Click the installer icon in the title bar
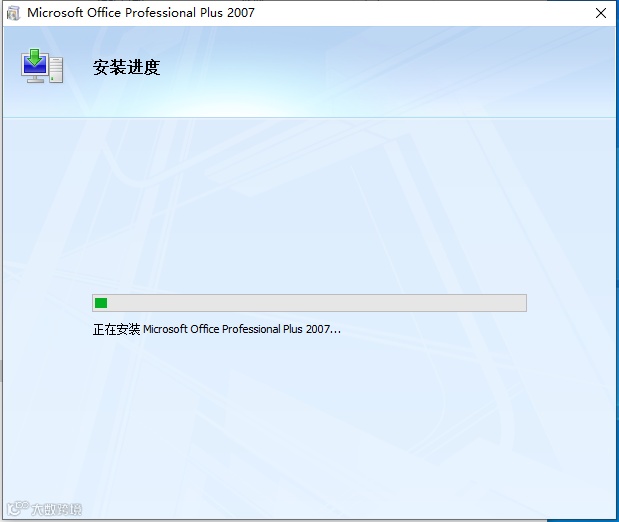The width and height of the screenshot is (619, 522). (13, 13)
